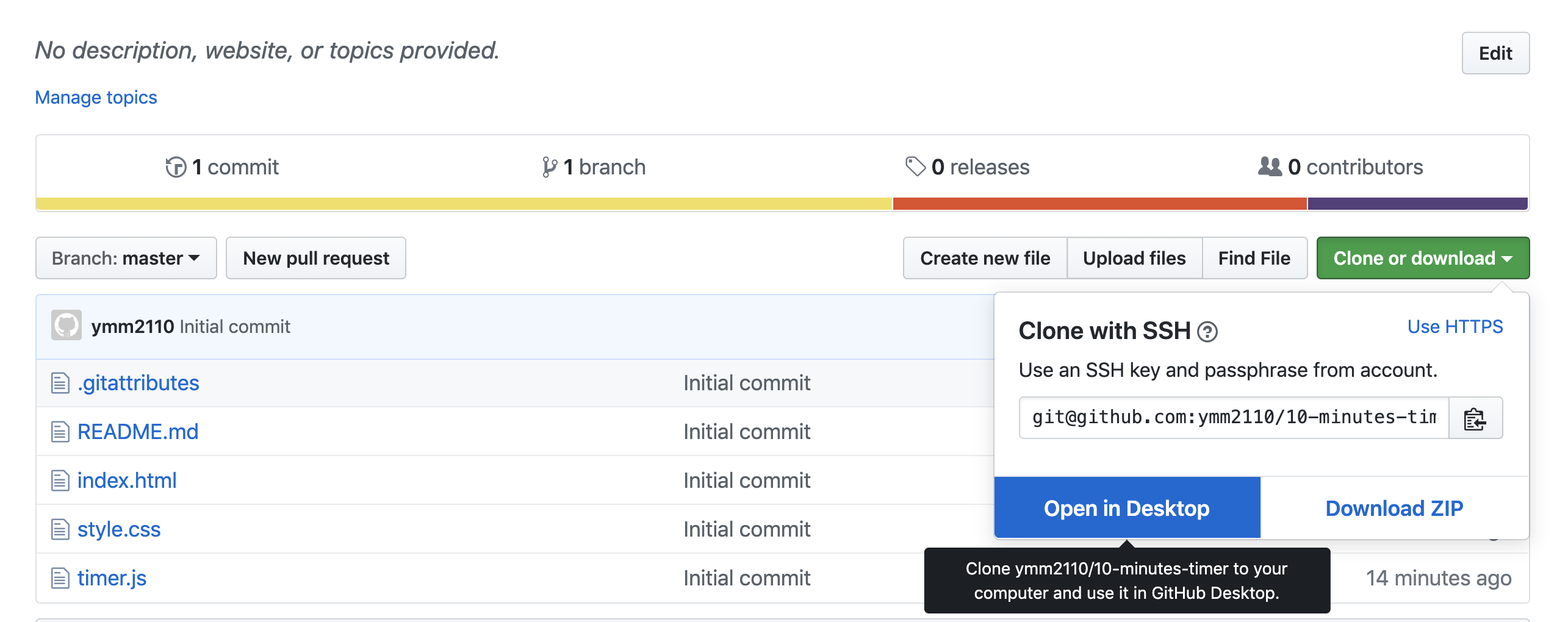This screenshot has height=622, width=1568.
Task: Click Initial commit in the index.html row
Action: 747,481
